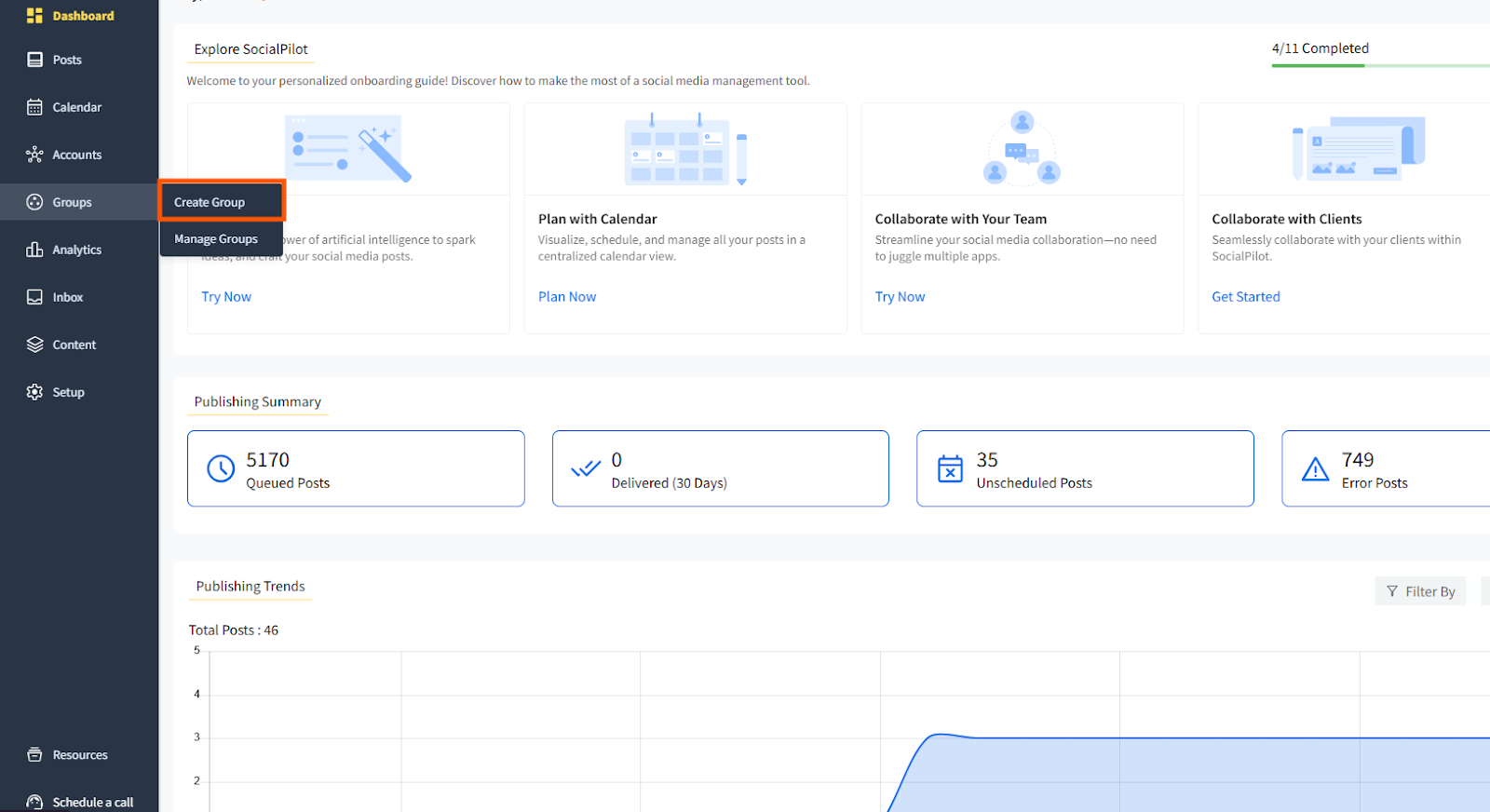Open the Setup menu

(79, 392)
